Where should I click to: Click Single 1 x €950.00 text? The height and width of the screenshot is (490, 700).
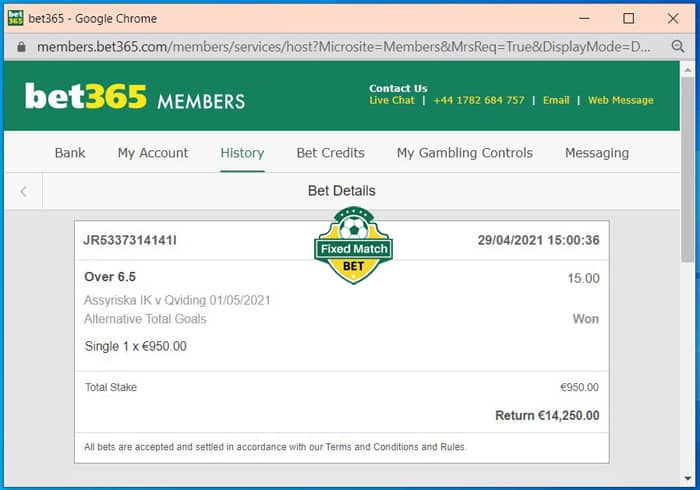tap(136, 346)
